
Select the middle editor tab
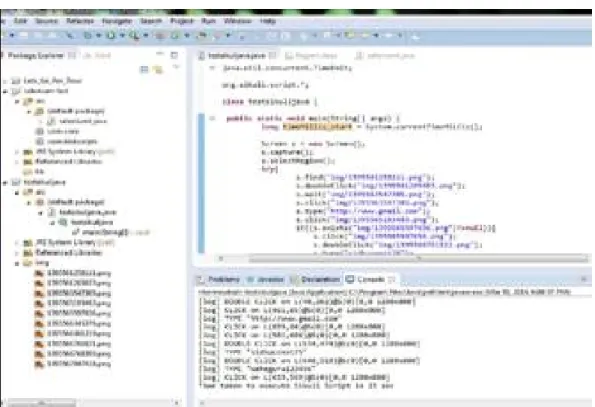click(x=311, y=56)
